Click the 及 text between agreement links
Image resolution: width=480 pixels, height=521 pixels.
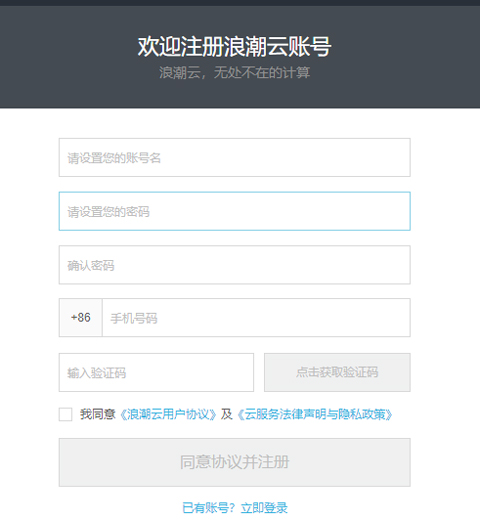(x=227, y=414)
